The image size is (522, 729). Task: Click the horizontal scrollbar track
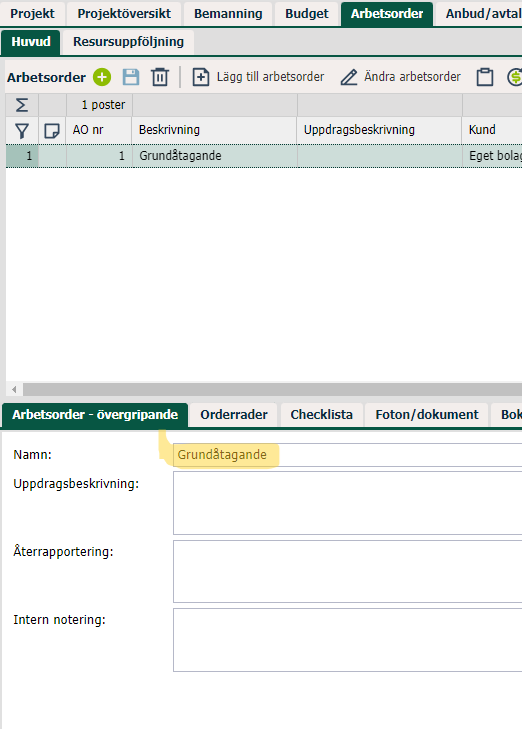[x=272, y=389]
